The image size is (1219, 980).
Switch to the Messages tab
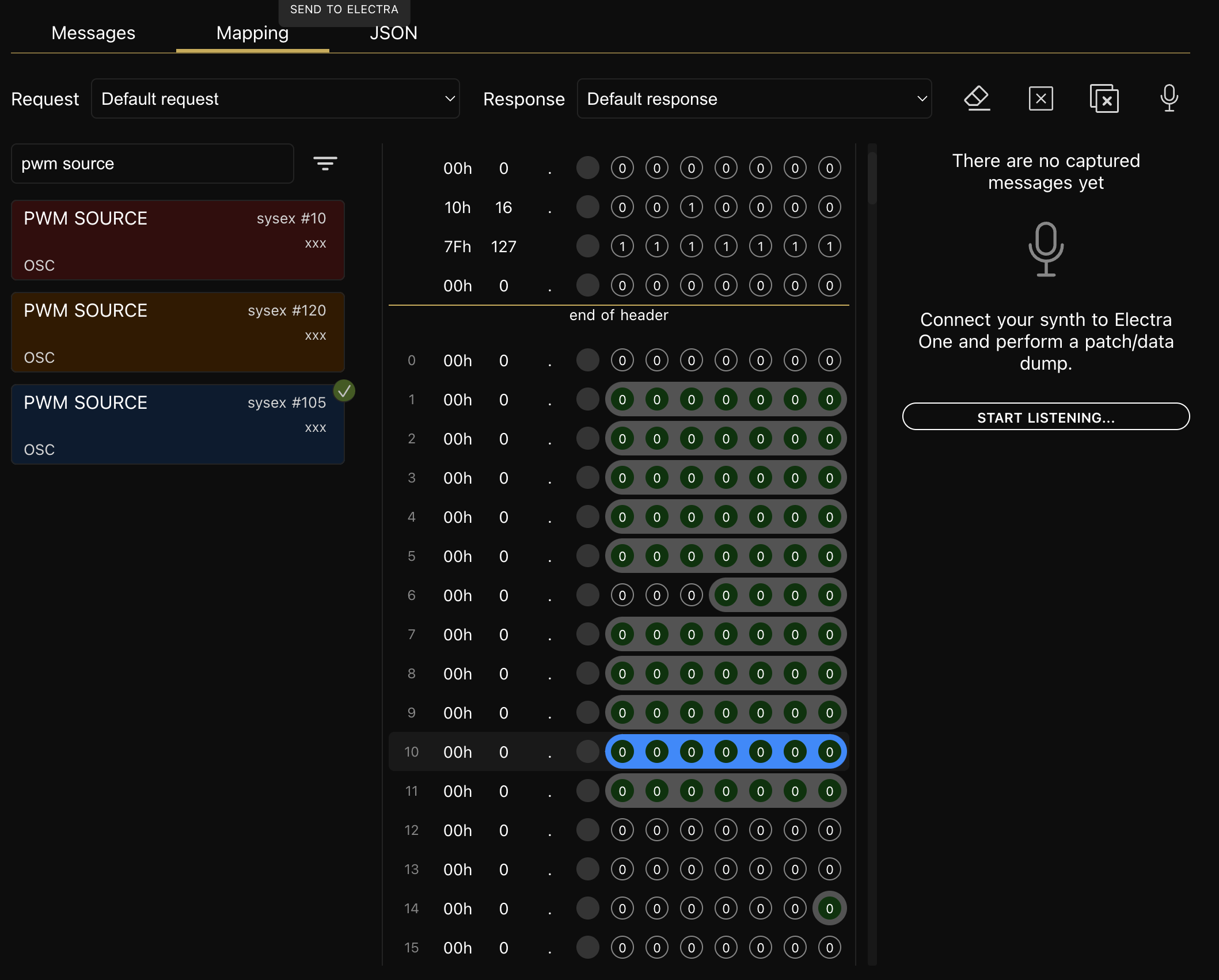[93, 33]
